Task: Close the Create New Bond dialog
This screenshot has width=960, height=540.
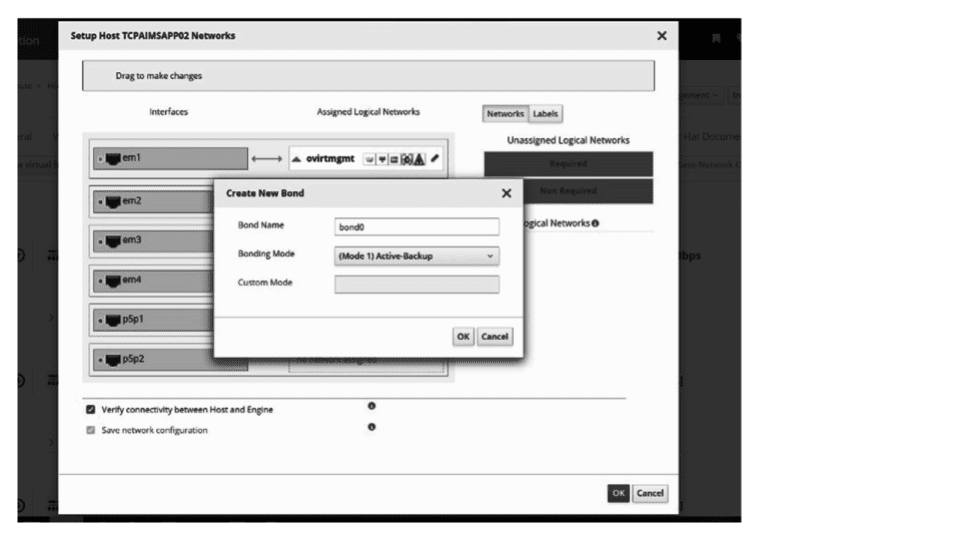Action: [506, 193]
